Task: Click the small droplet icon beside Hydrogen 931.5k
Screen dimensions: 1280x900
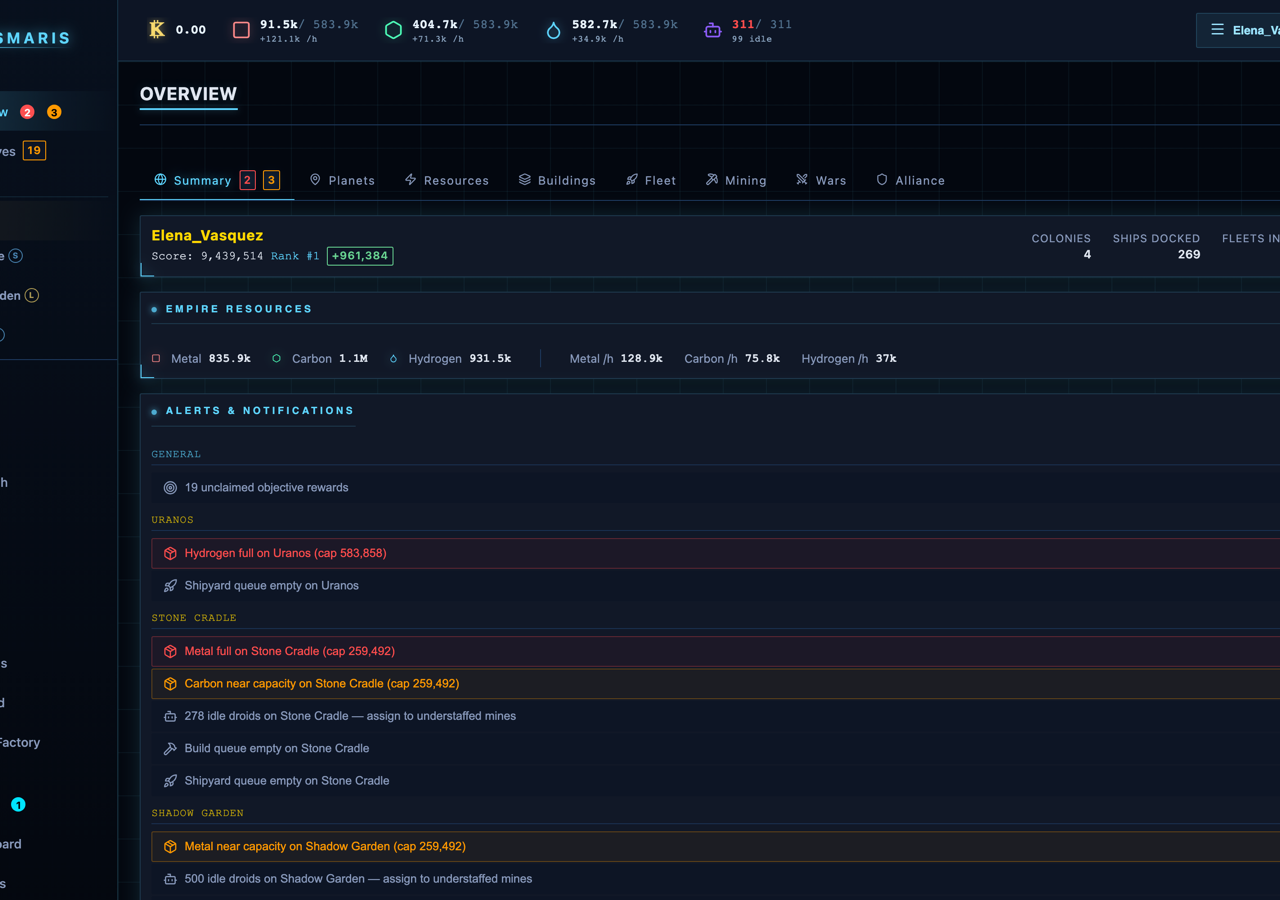Action: [393, 358]
